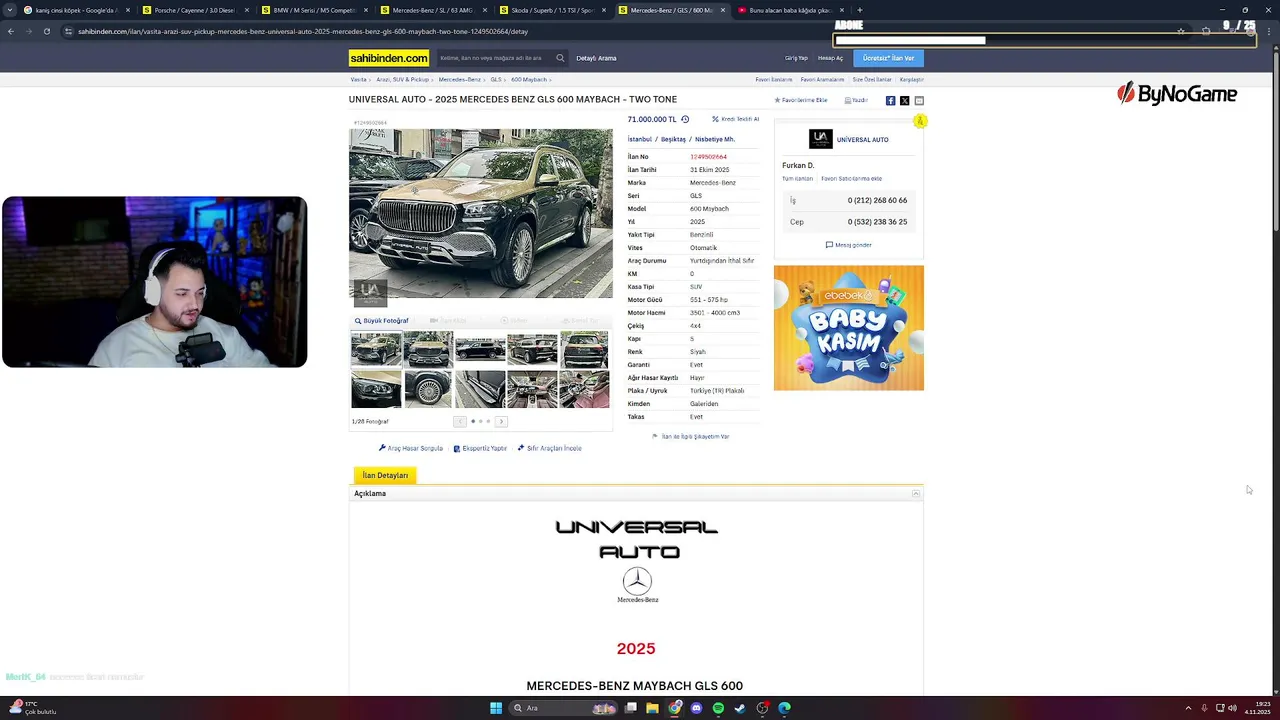Click the Hesap Aç link

830,58
